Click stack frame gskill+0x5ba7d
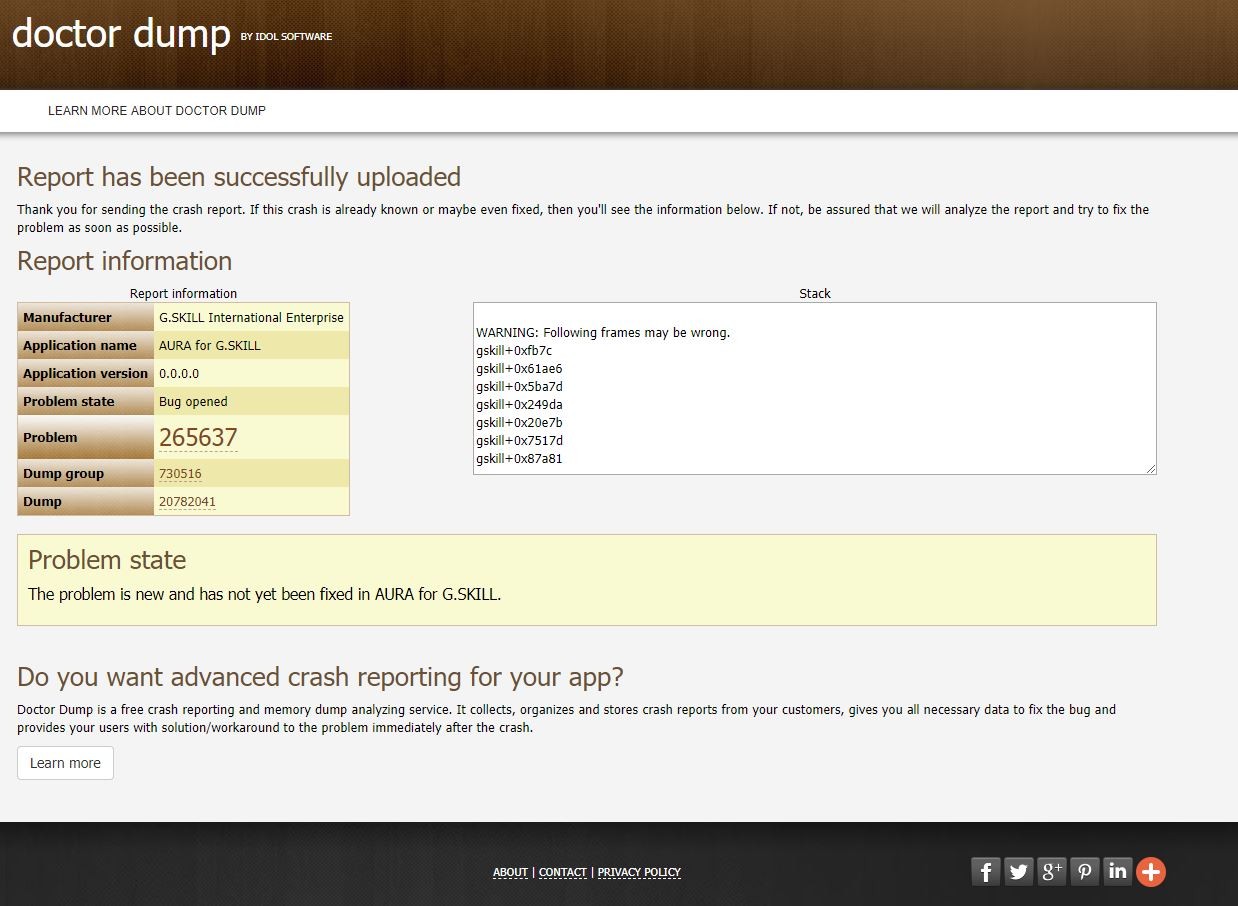The image size is (1238, 906). click(x=520, y=387)
